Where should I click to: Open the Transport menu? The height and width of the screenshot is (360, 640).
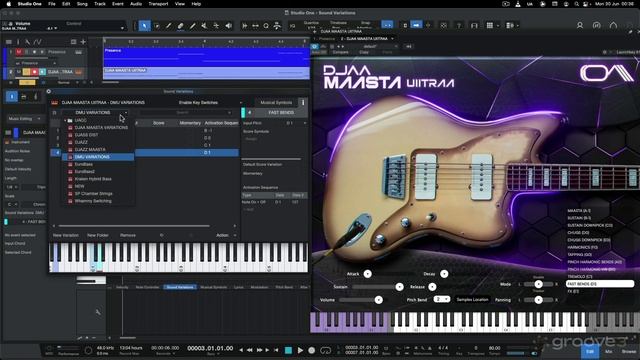click(158, 4)
